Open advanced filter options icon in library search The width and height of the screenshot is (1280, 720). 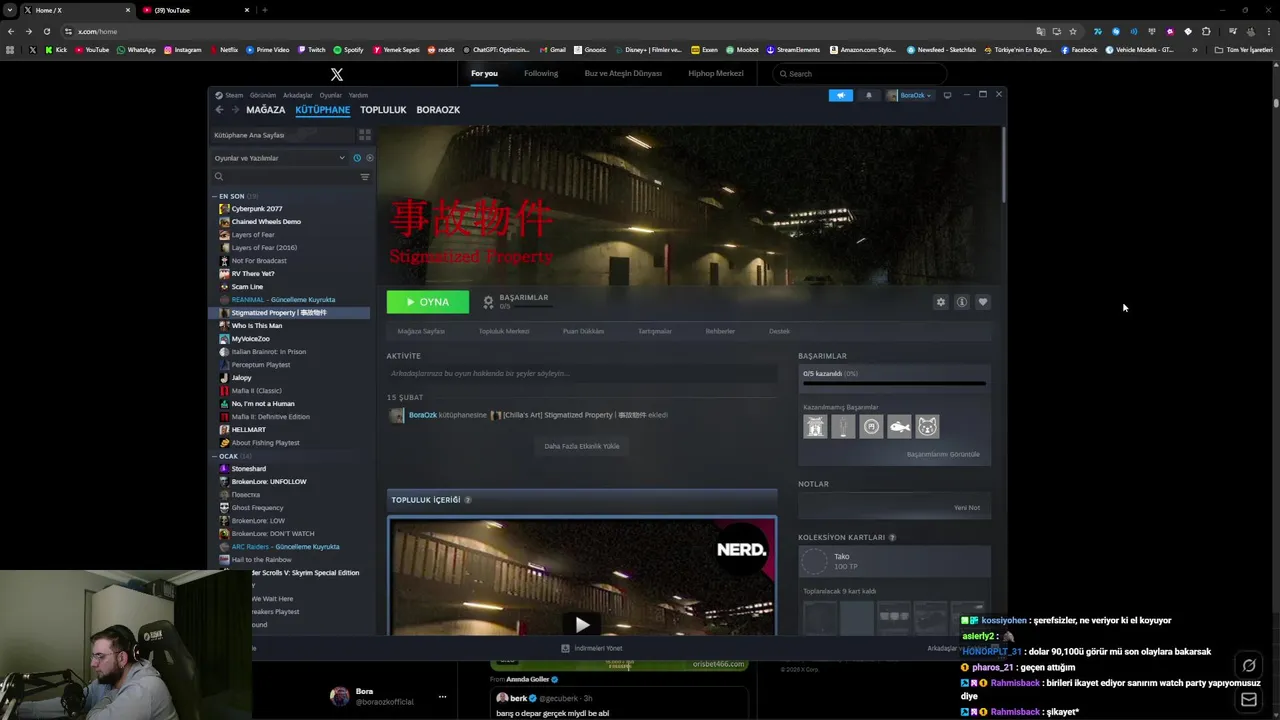click(364, 177)
